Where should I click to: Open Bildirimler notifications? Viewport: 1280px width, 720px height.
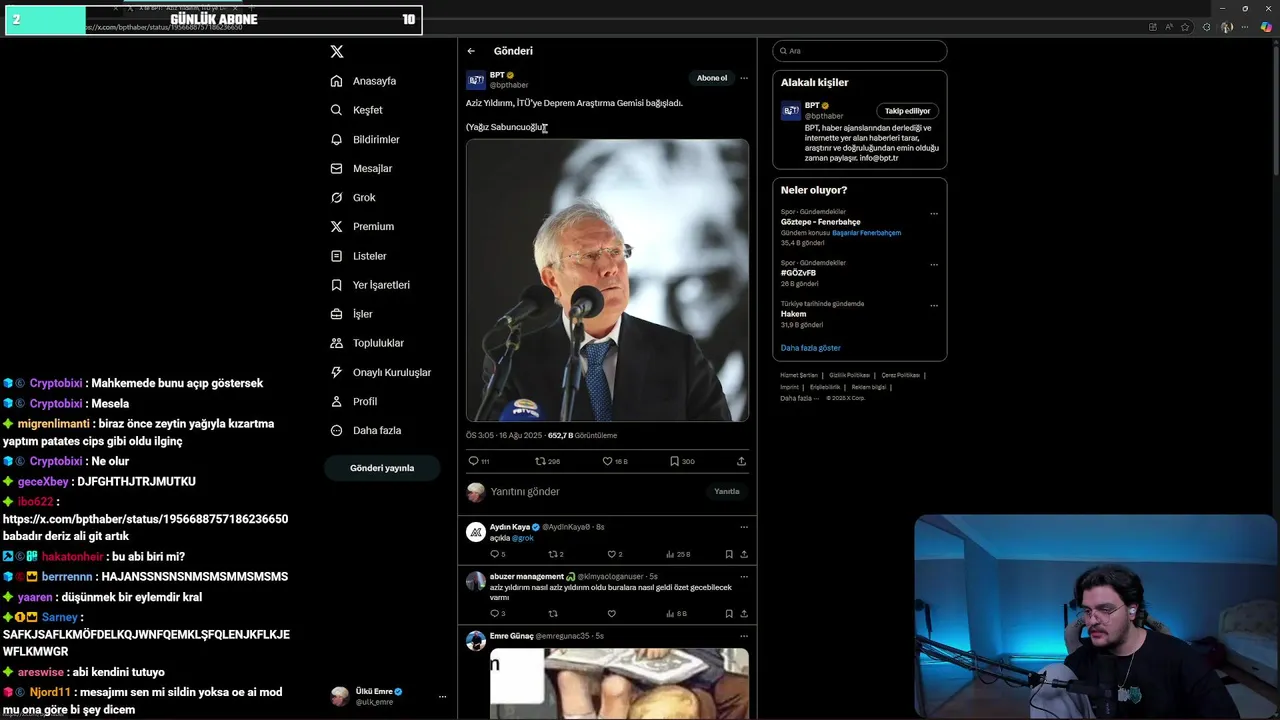click(365, 139)
